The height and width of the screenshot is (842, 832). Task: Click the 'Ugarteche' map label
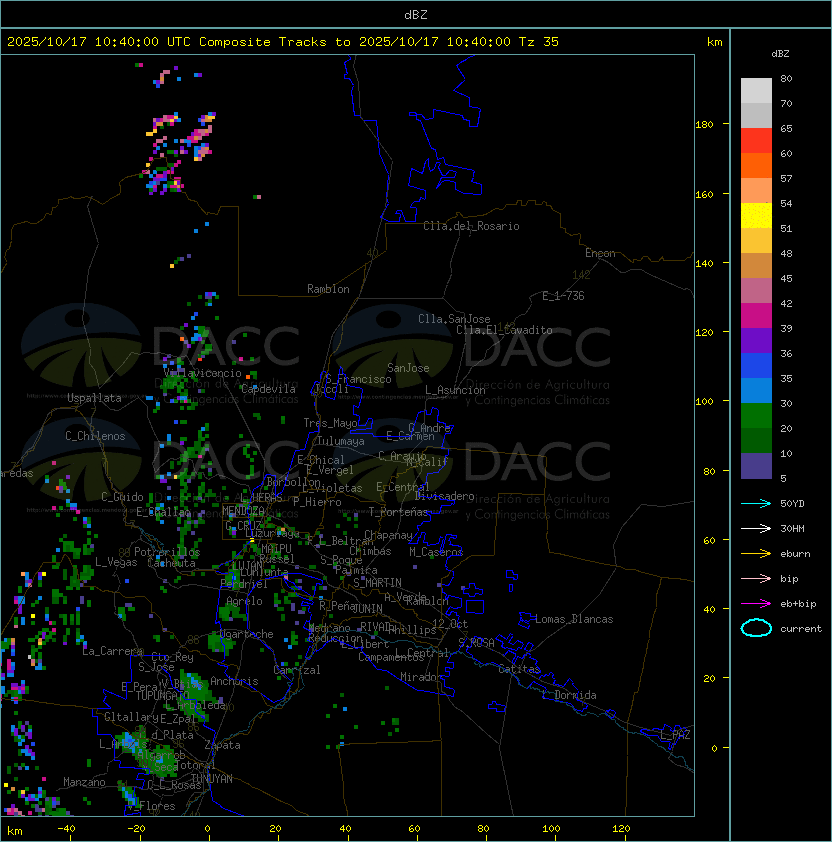click(246, 634)
